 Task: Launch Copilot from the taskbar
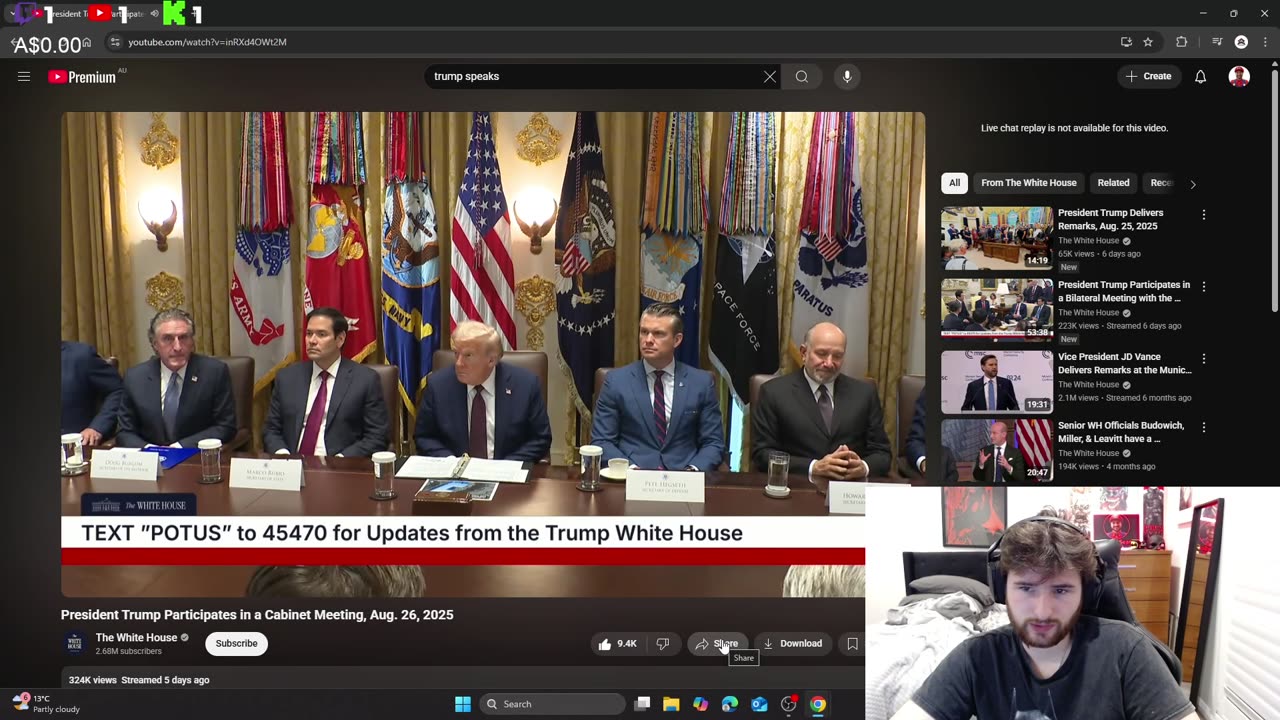coord(700,704)
